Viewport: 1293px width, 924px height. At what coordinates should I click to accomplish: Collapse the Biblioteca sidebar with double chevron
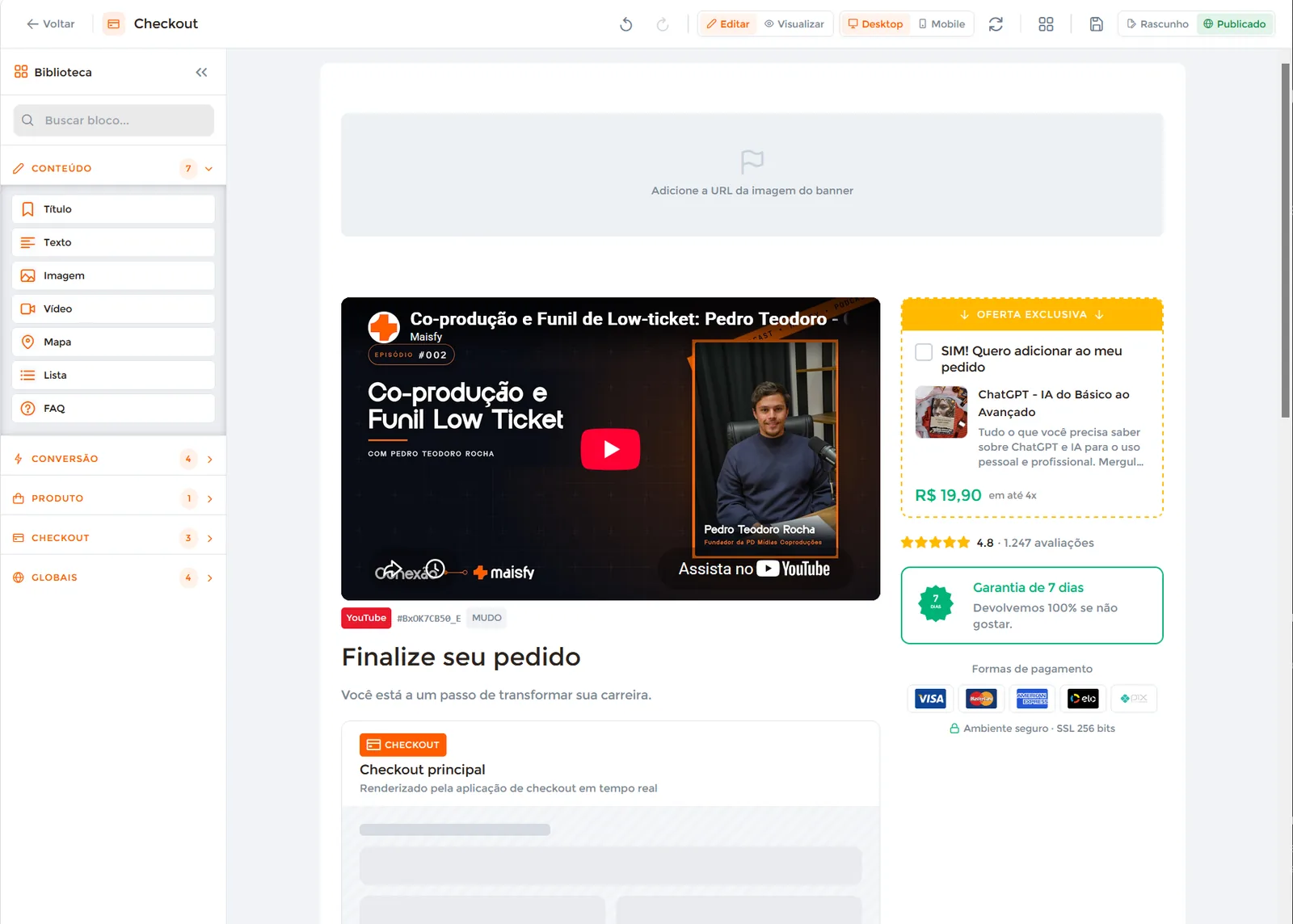(x=201, y=72)
